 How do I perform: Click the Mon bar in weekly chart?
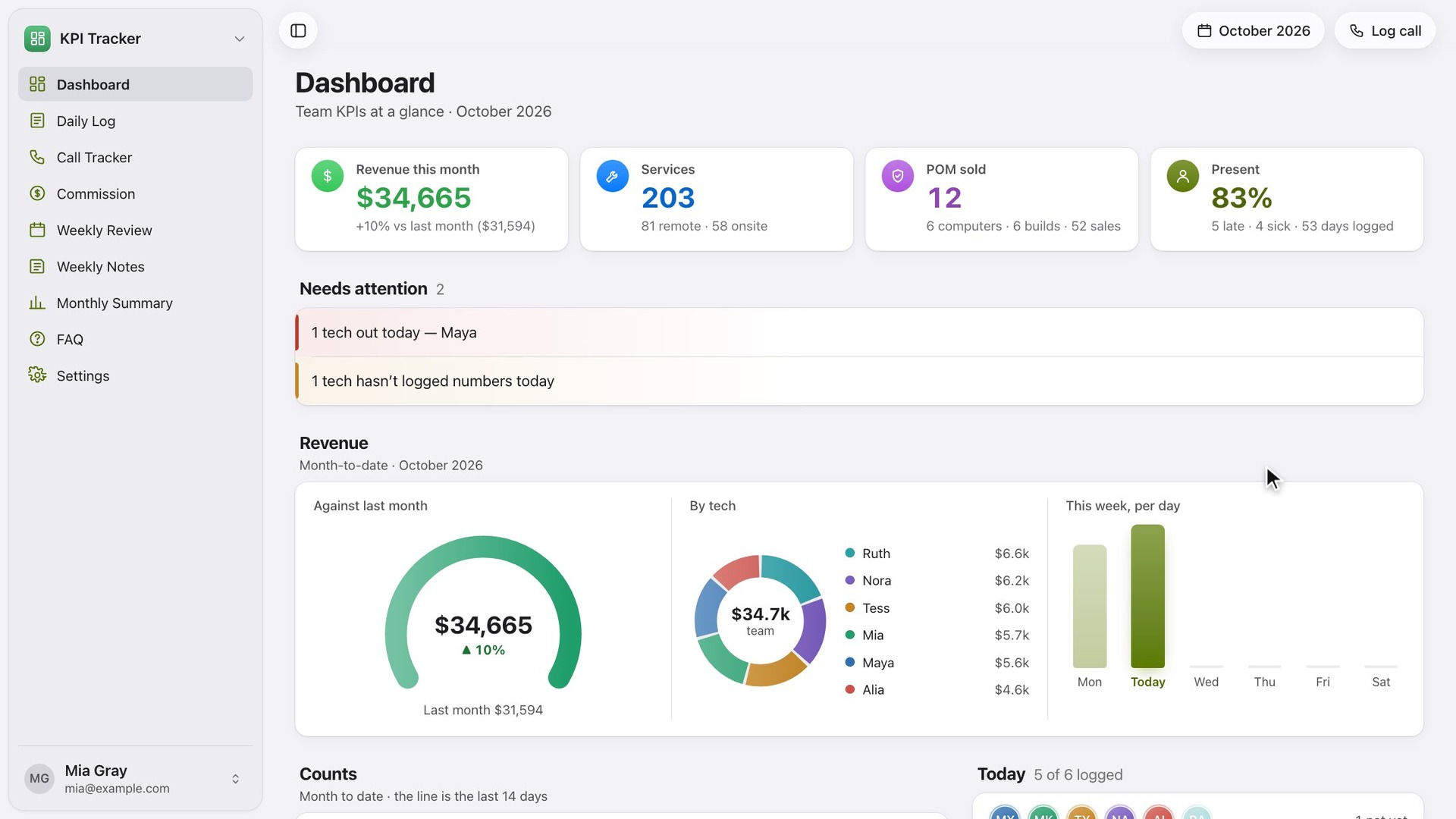(1090, 606)
